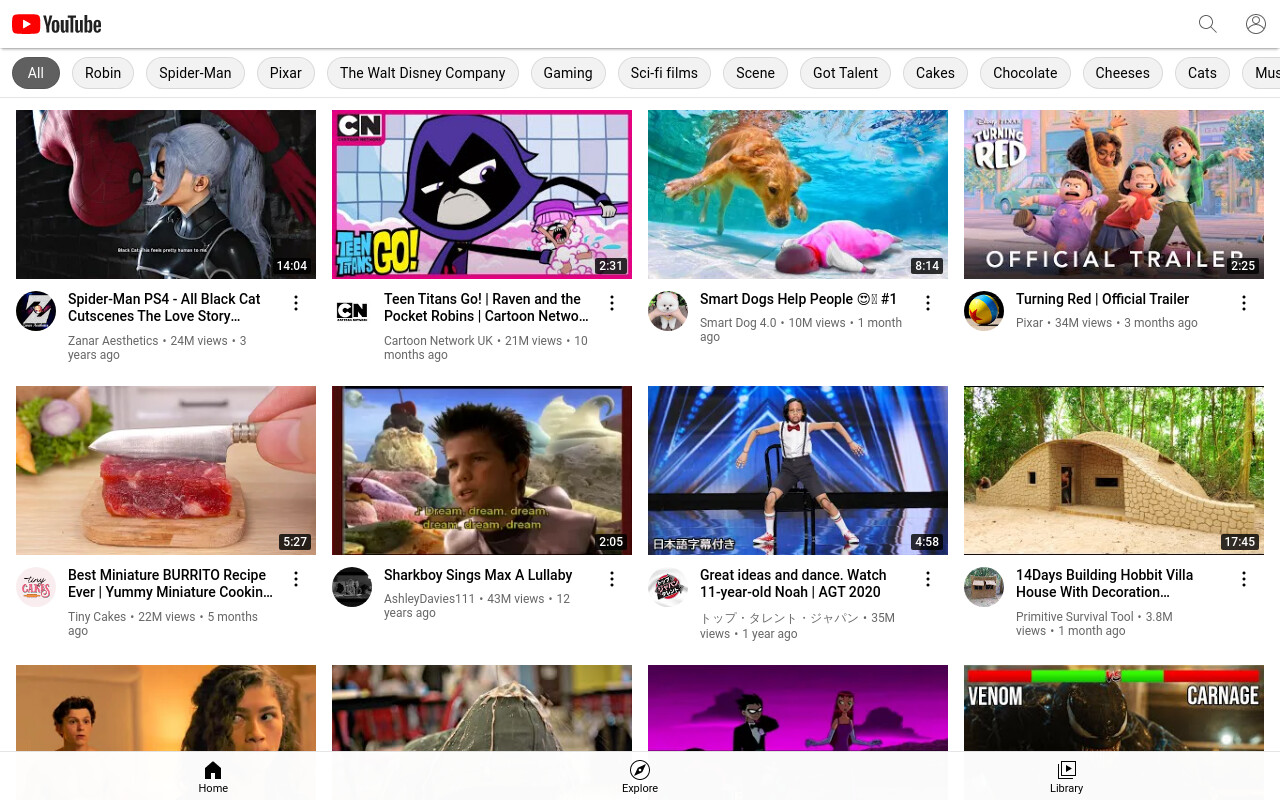Open Smart Dogs Help People title
The image size is (1280, 800).
click(798, 299)
